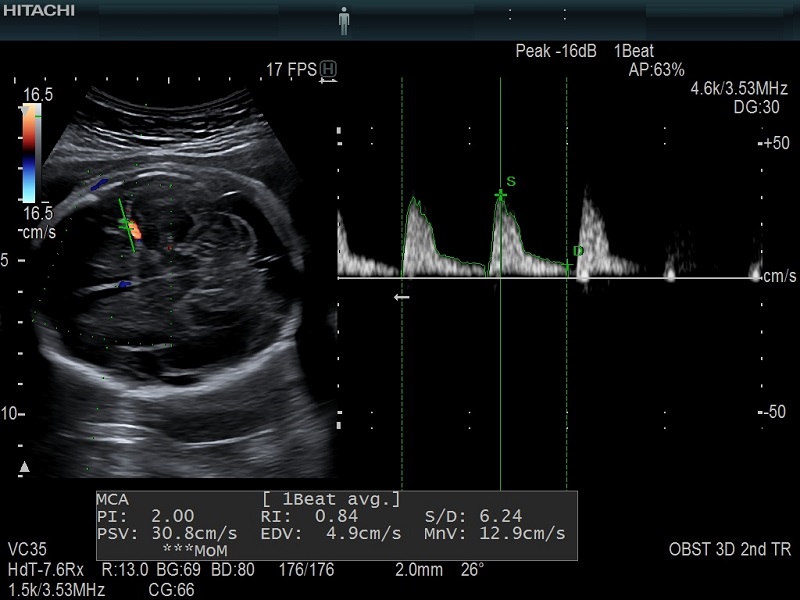This screenshot has width=800, height=600.
Task: Click the left arrow below the baseline
Action: tap(401, 297)
